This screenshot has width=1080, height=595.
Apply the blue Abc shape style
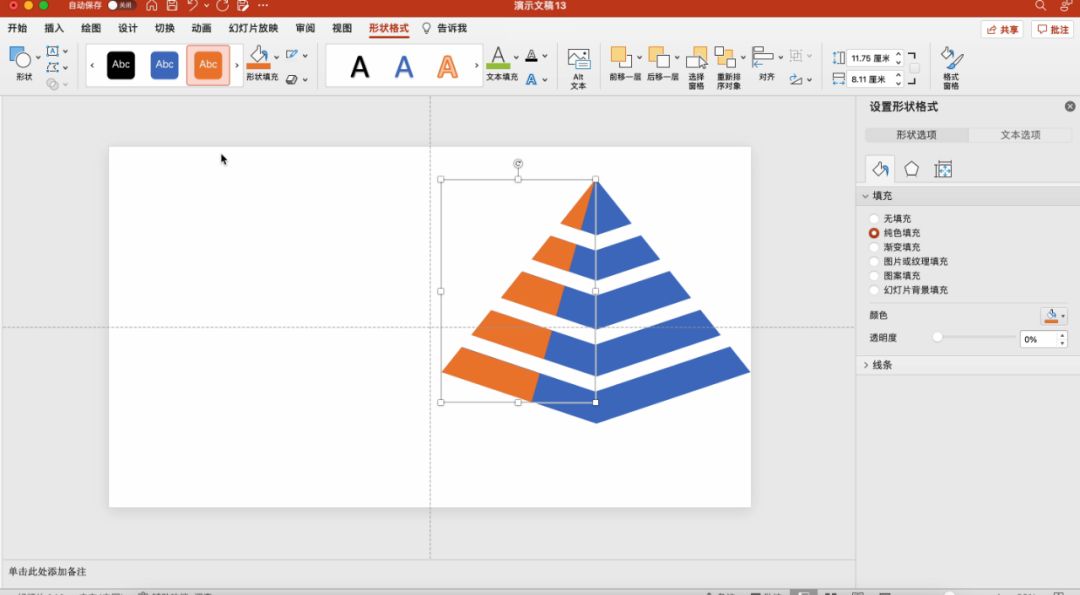[165, 65]
